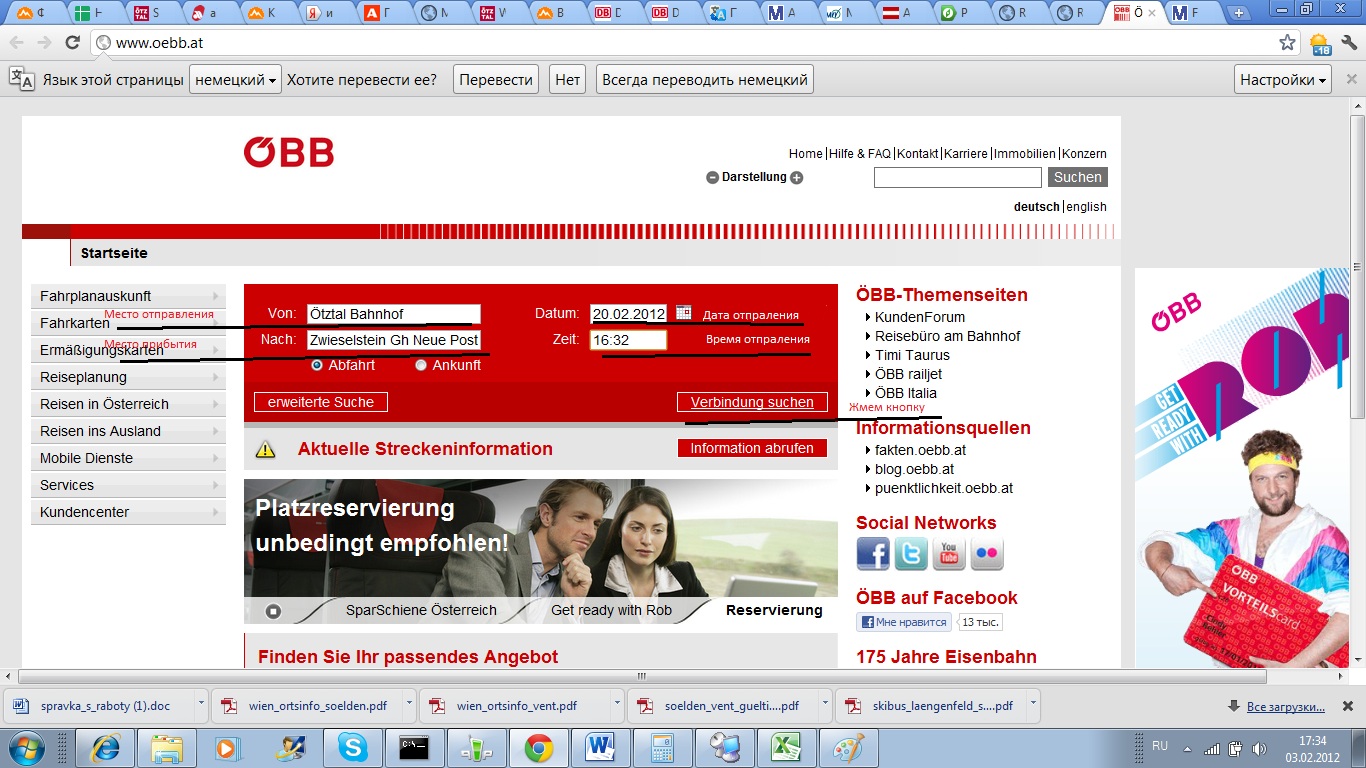
Task: Click the horizontal page scrollbar
Action: pyautogui.click(x=641, y=676)
